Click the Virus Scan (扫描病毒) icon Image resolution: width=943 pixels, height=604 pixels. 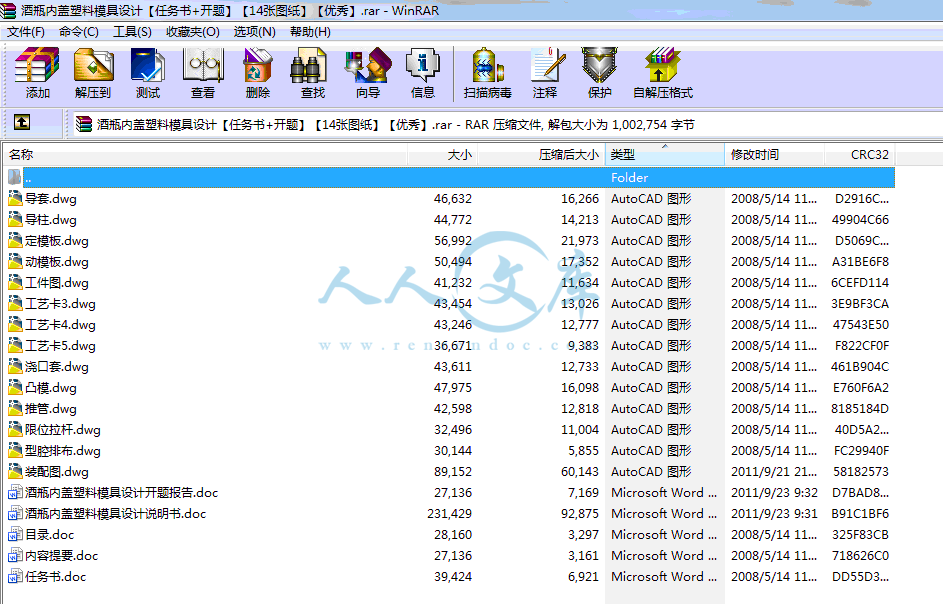pos(488,65)
